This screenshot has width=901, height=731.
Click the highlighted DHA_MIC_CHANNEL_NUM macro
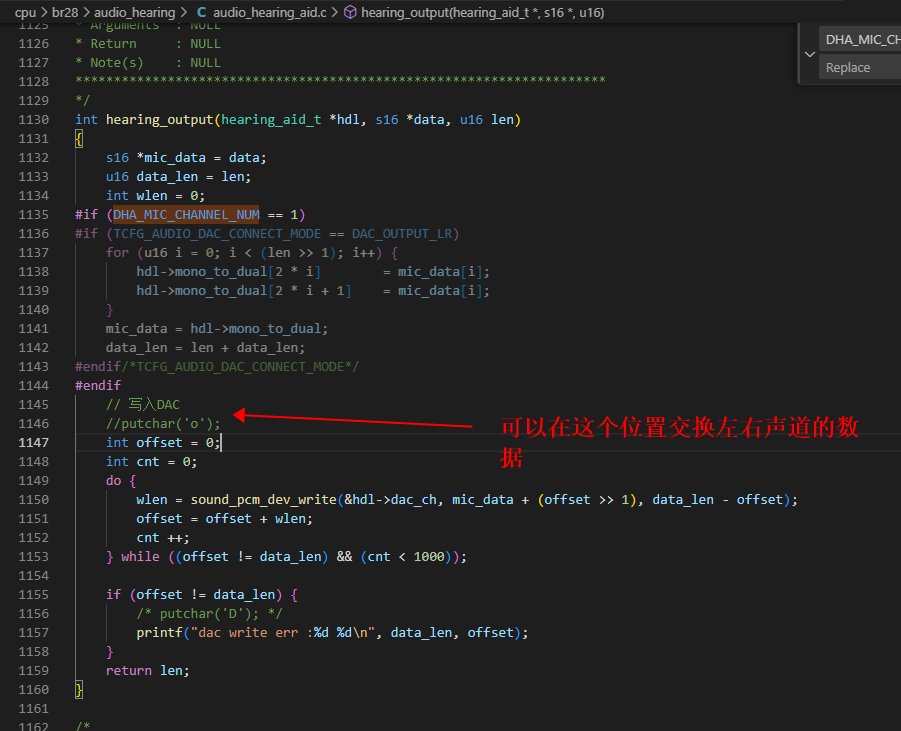(x=186, y=214)
